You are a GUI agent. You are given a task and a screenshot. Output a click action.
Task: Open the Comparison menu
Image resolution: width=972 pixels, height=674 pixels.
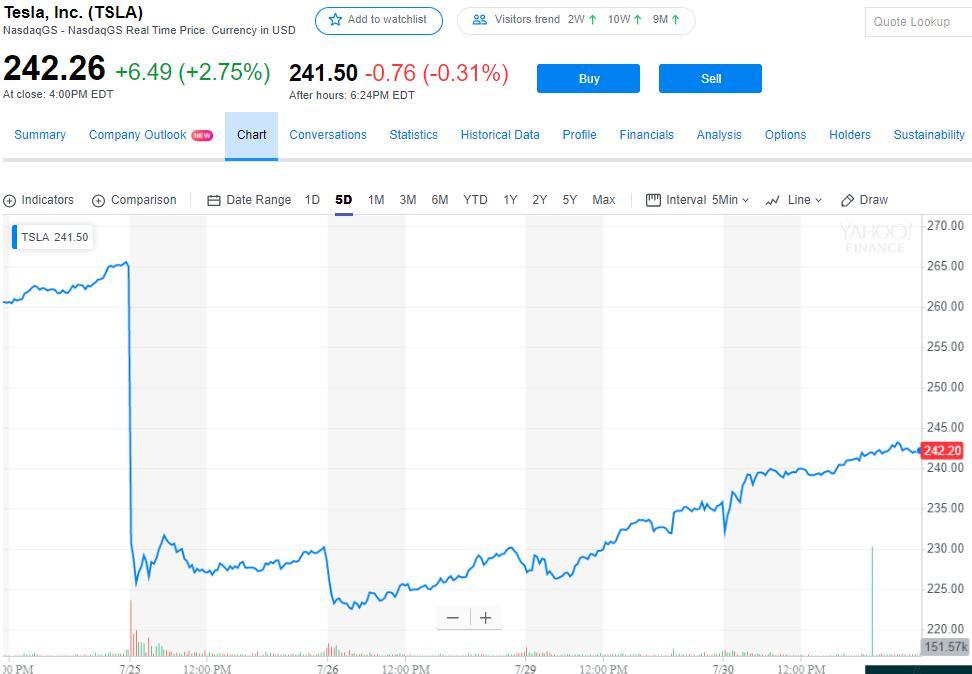tap(135, 200)
